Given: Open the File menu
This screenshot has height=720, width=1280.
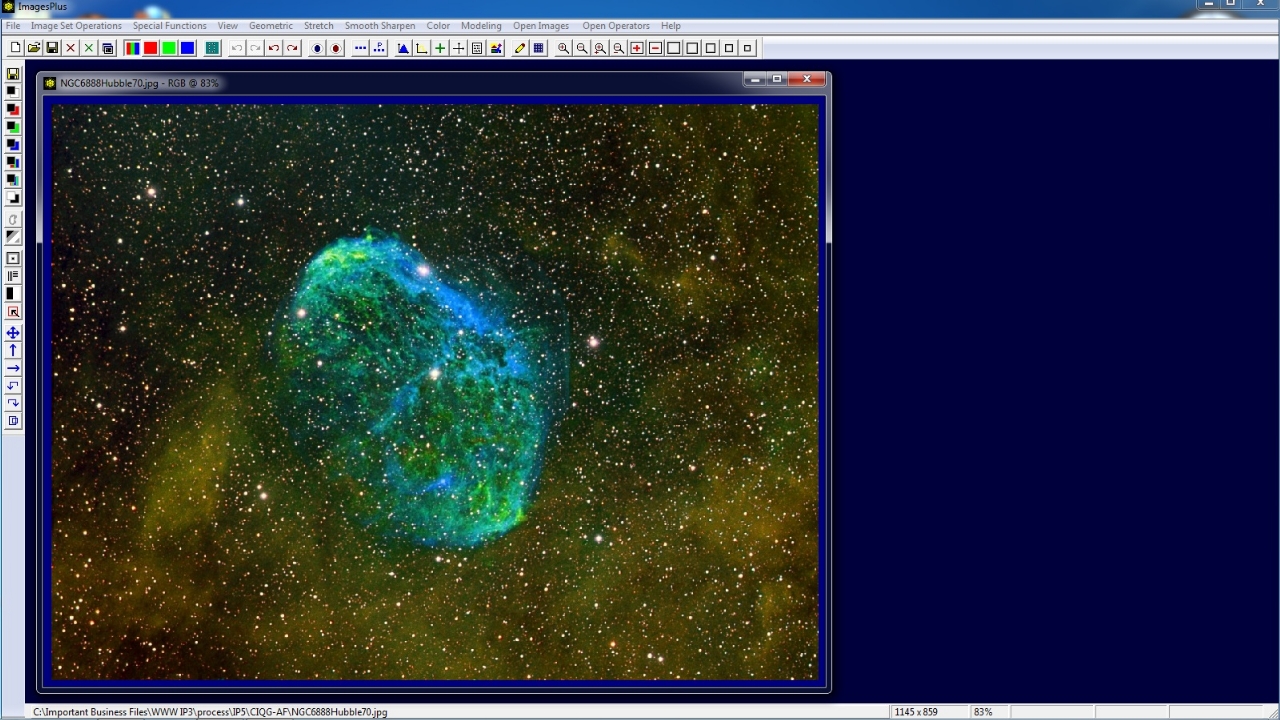Looking at the screenshot, I should [x=13, y=26].
